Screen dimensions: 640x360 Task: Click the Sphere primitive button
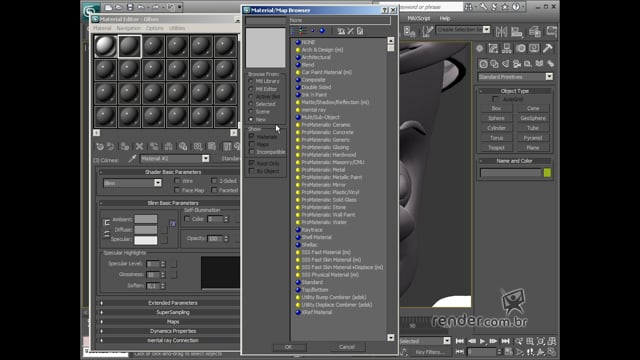point(496,118)
